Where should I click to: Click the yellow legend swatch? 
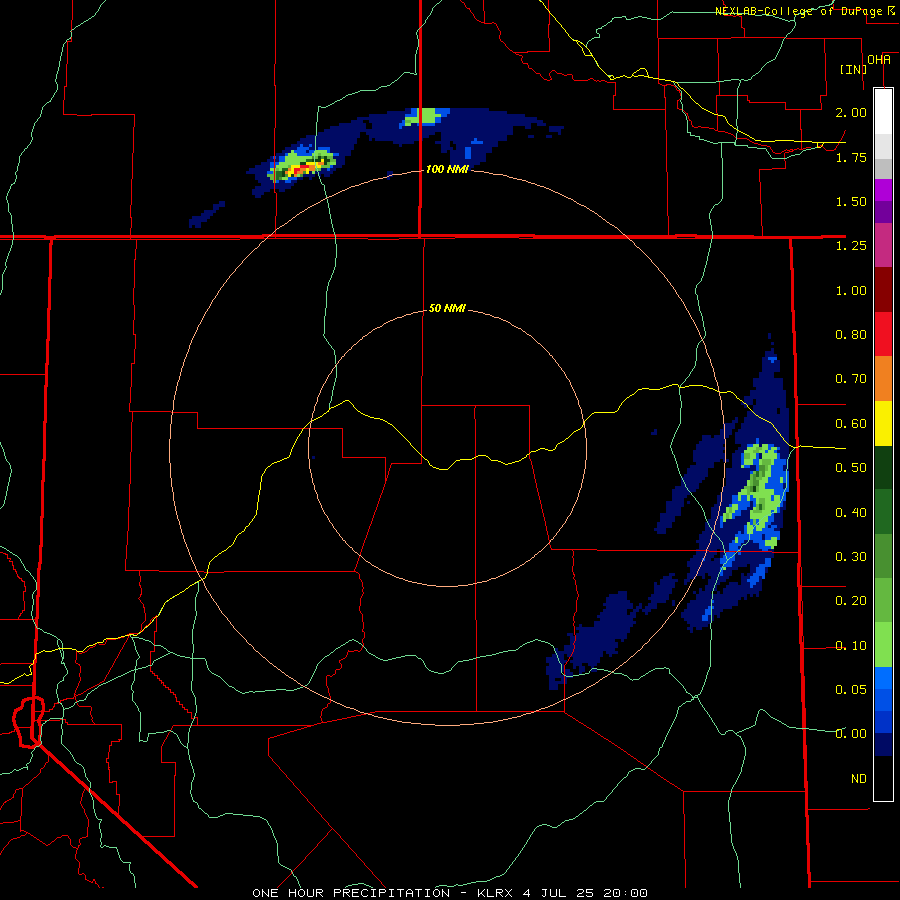tap(883, 424)
